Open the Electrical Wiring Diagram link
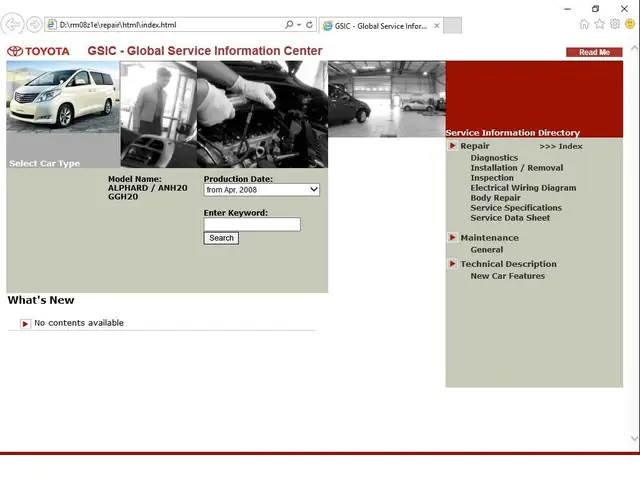 click(523, 188)
